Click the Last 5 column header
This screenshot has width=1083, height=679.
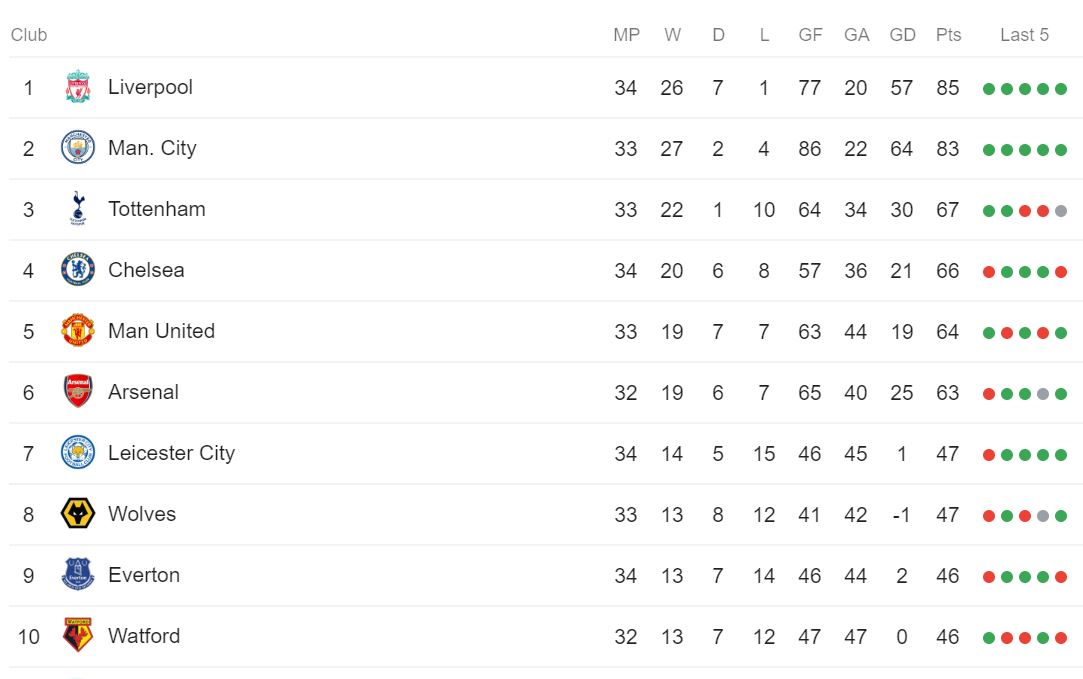(x=1024, y=35)
